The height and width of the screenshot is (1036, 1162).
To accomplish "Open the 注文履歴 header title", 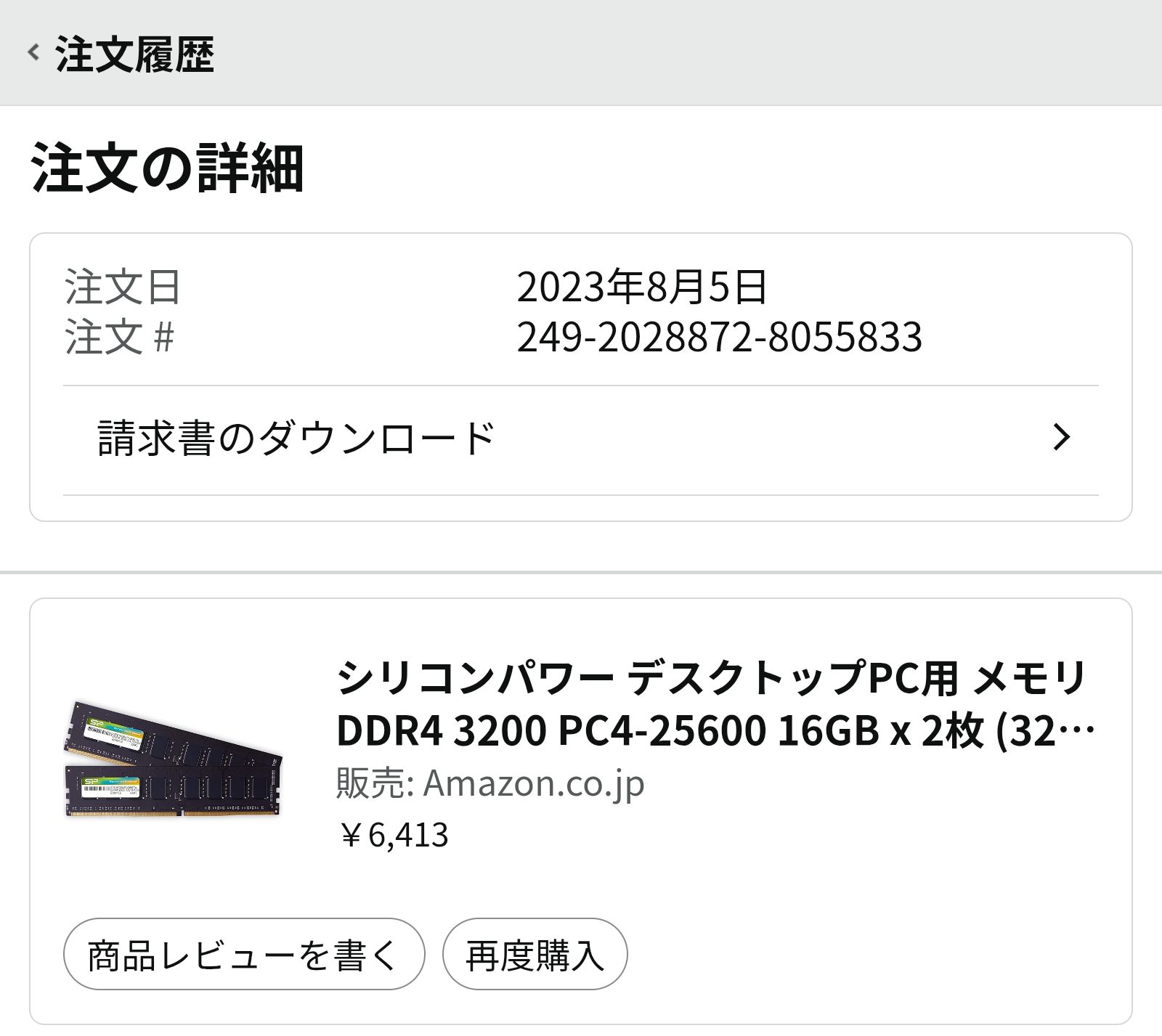I will (x=135, y=54).
